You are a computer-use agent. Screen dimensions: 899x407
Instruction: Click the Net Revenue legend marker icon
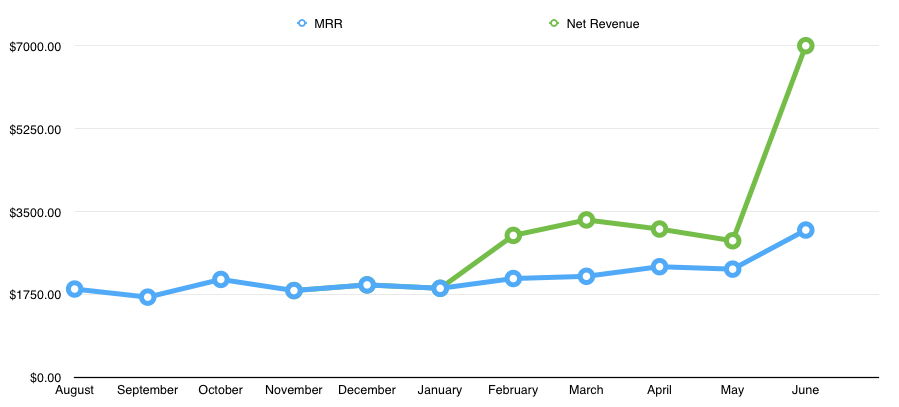pos(553,23)
